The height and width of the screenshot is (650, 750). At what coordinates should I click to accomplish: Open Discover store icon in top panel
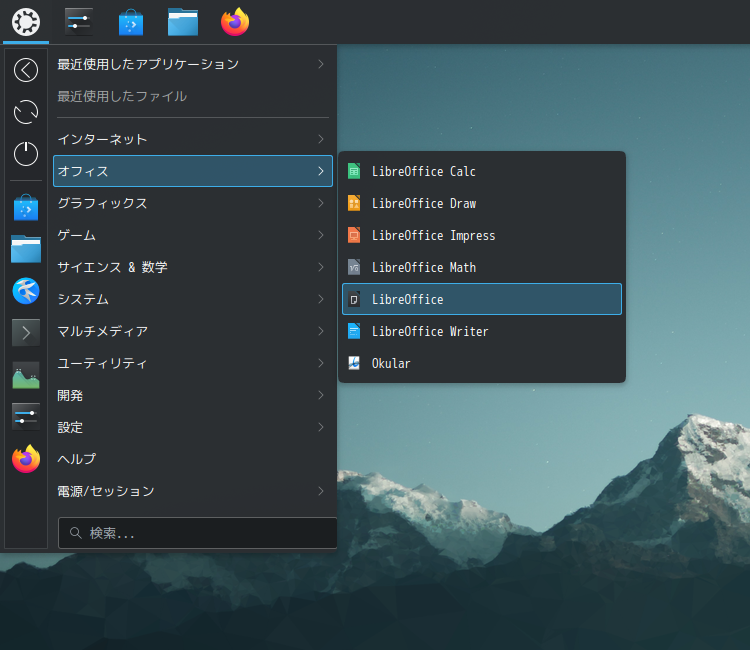(x=131, y=22)
